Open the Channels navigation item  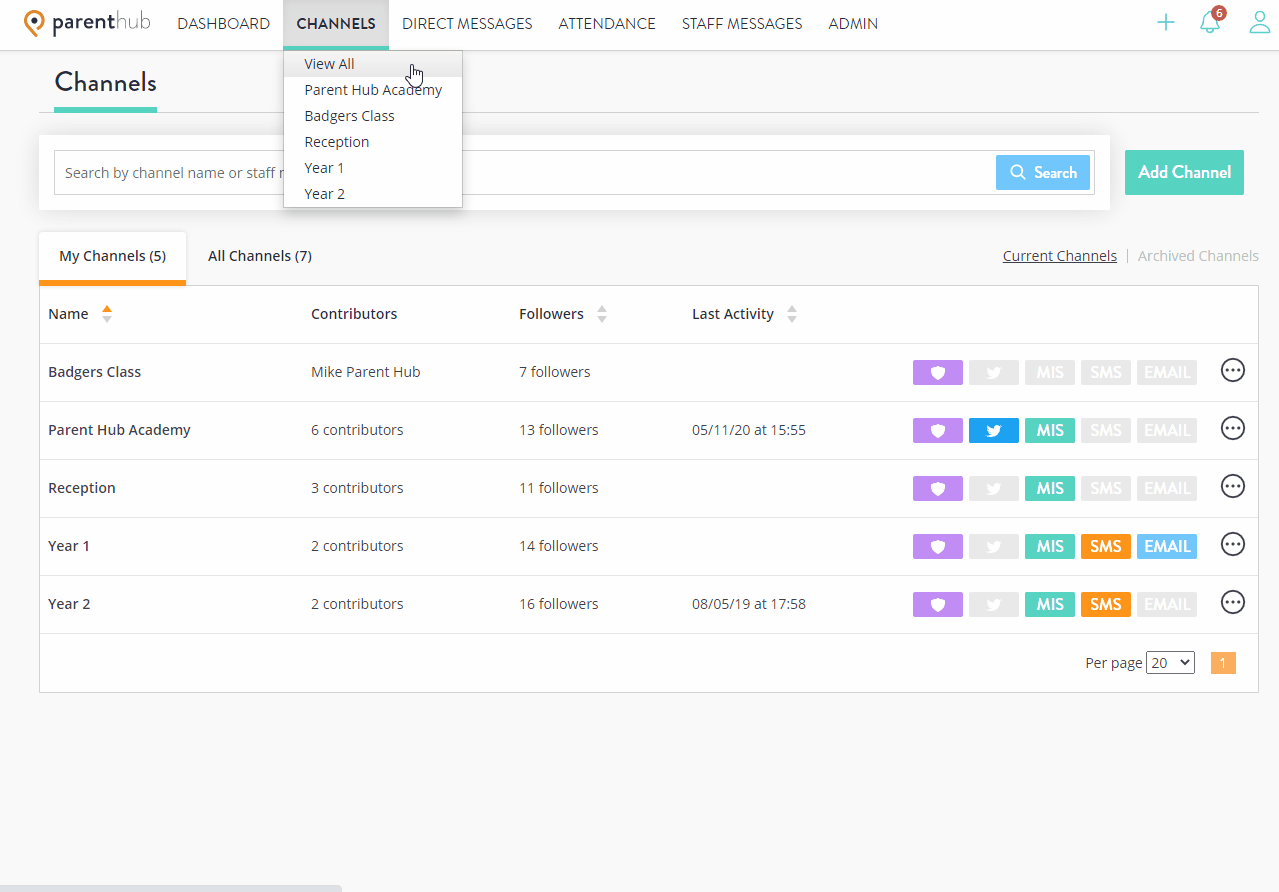pos(336,24)
